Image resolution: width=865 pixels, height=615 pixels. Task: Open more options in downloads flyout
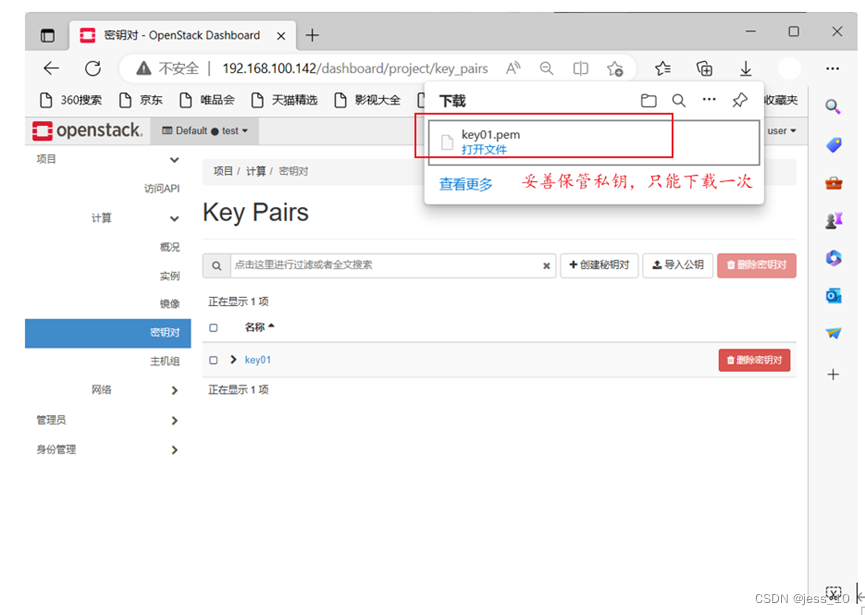coord(710,100)
